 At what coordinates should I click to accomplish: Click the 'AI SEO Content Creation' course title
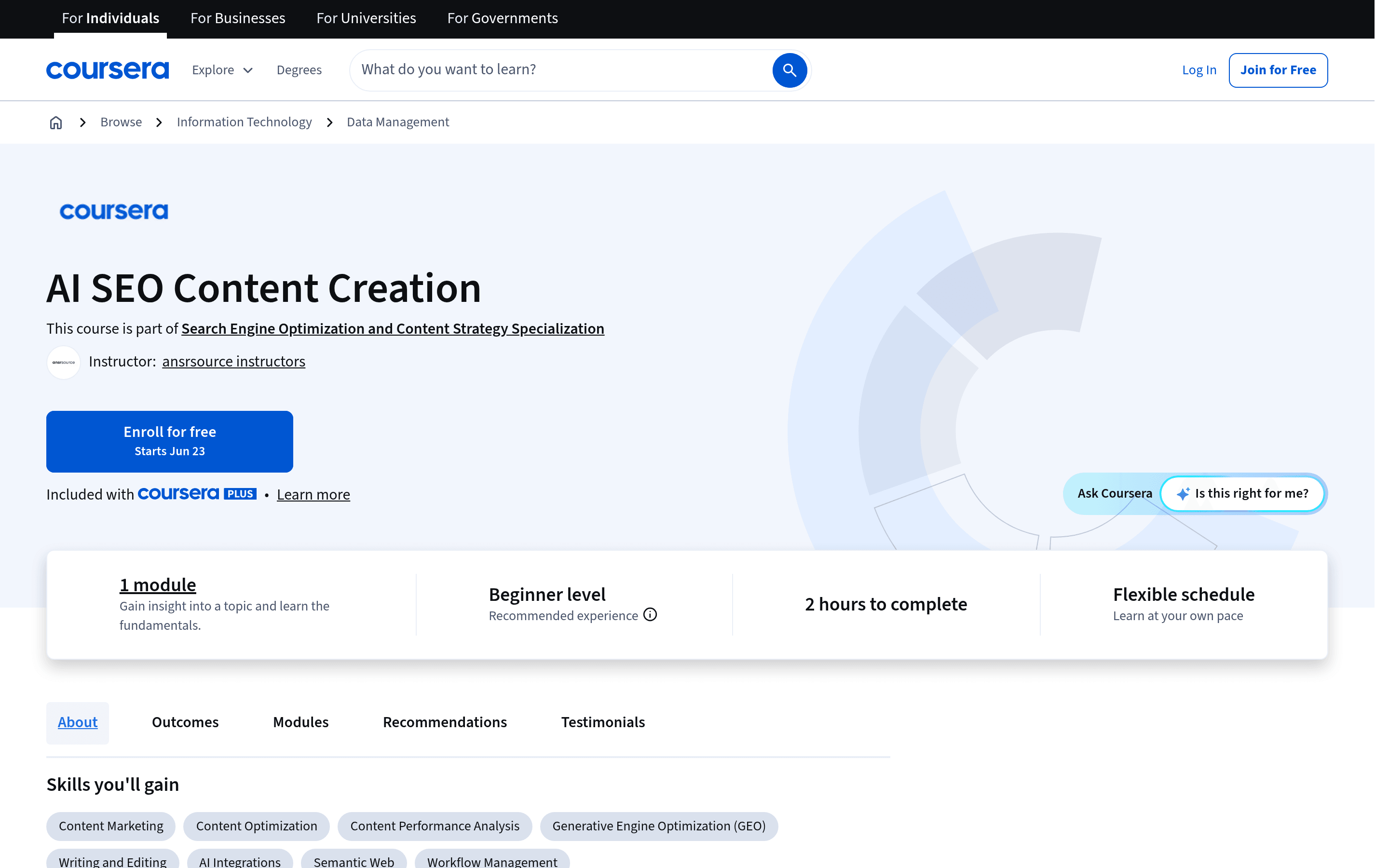[x=263, y=288]
